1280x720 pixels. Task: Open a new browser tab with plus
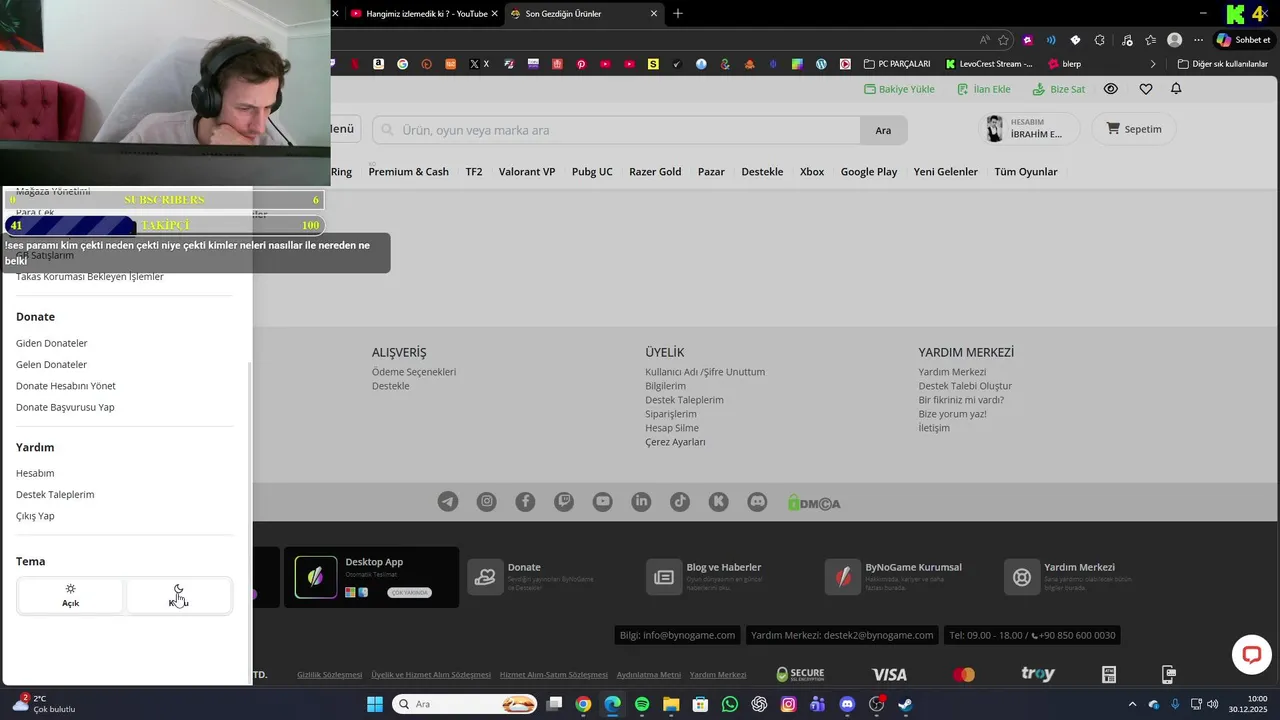pos(678,14)
